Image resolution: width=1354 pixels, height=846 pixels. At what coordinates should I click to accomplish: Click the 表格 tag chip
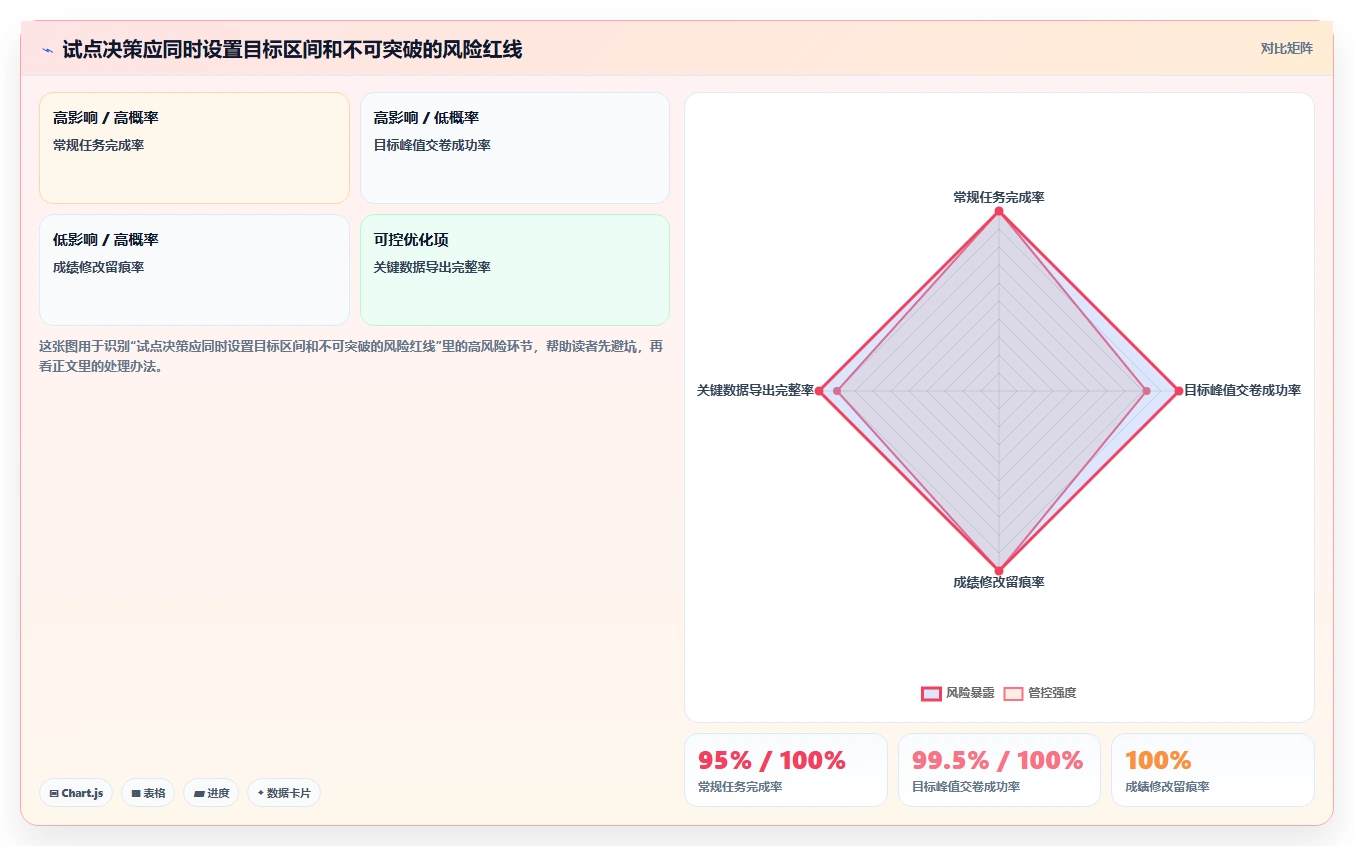148,793
